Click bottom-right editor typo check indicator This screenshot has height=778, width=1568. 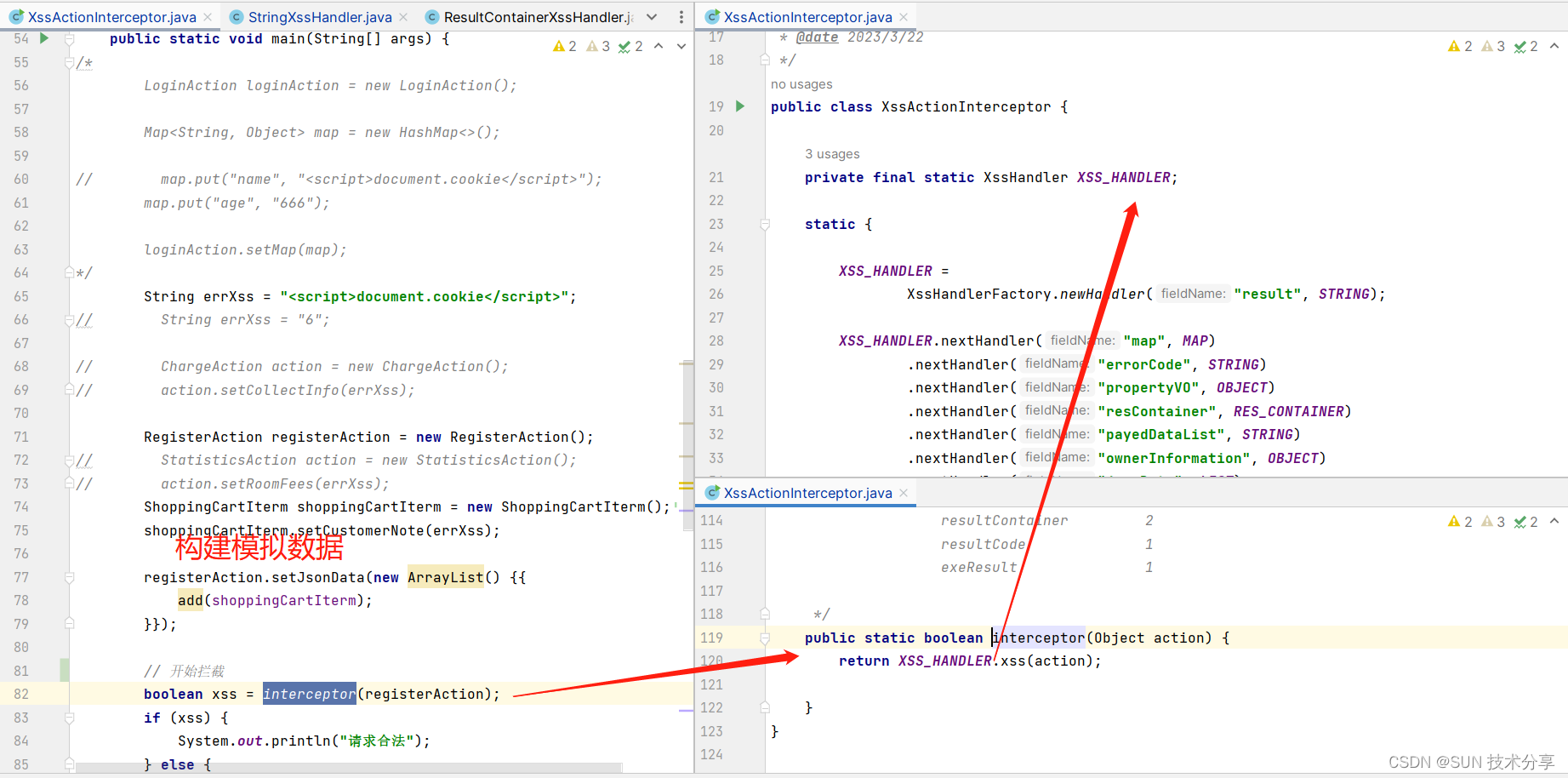[1525, 522]
